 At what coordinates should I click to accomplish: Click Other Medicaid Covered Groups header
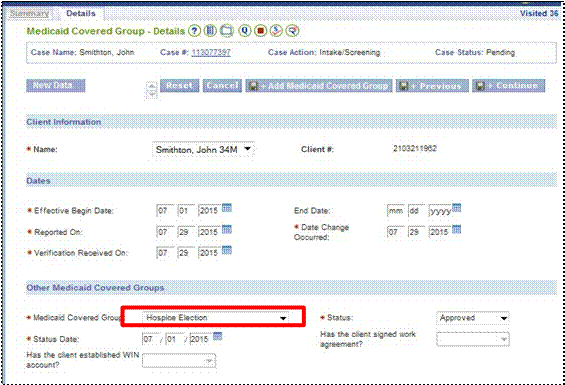(292, 288)
